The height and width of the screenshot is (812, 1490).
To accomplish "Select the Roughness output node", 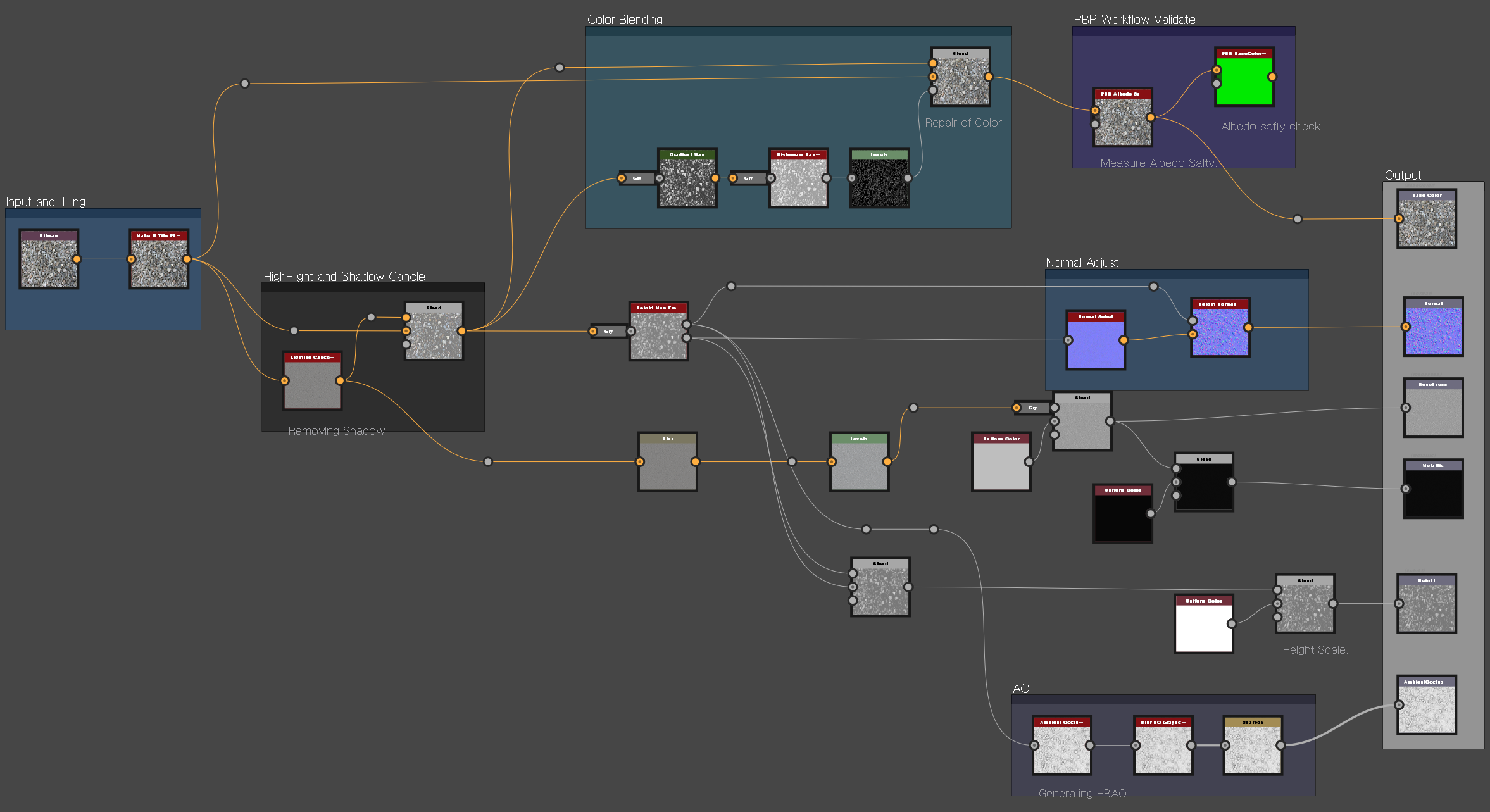I will [x=1433, y=411].
